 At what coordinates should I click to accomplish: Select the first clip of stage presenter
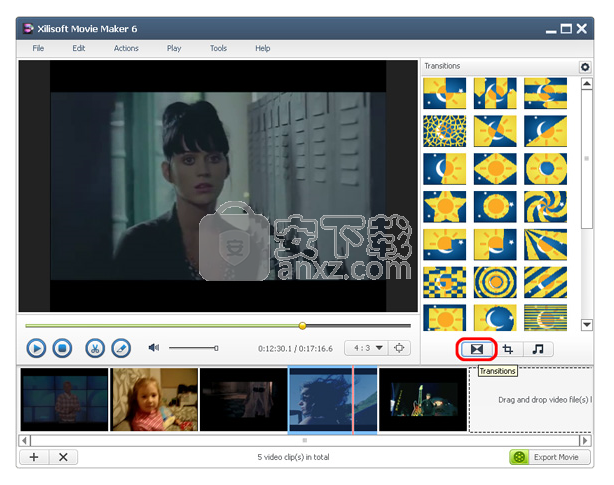point(64,399)
